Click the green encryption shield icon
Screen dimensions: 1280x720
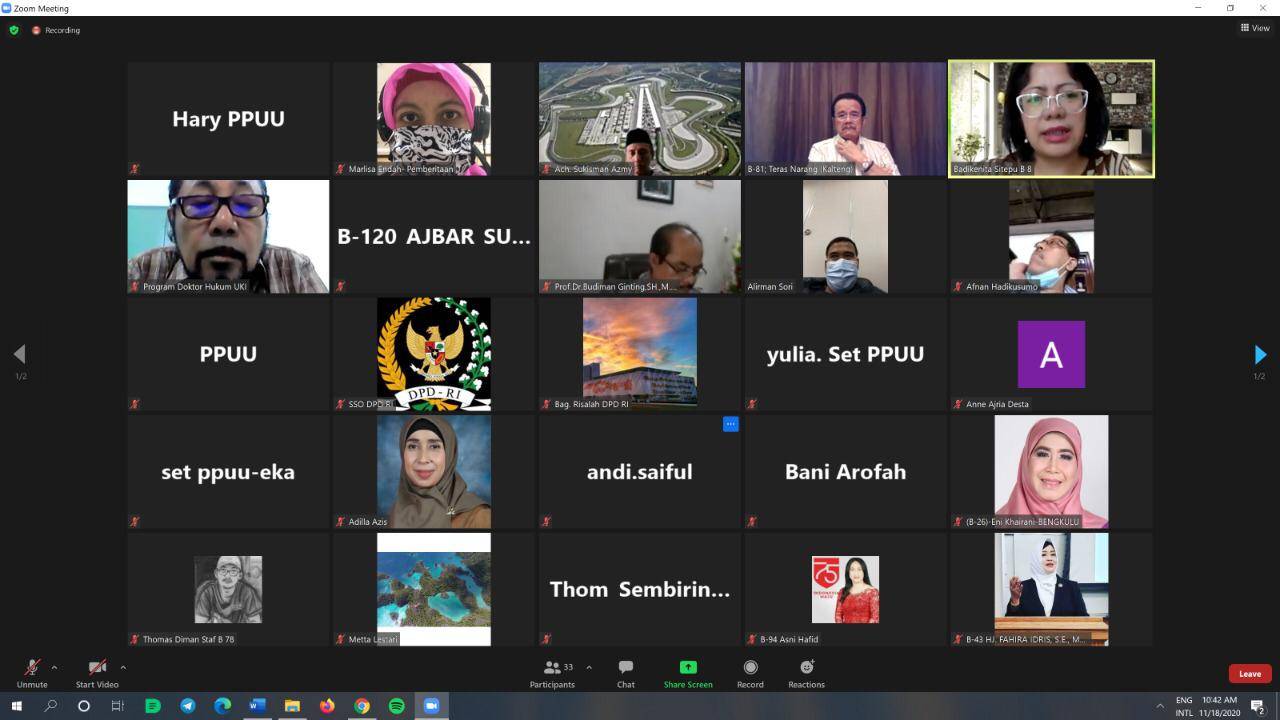(x=14, y=30)
